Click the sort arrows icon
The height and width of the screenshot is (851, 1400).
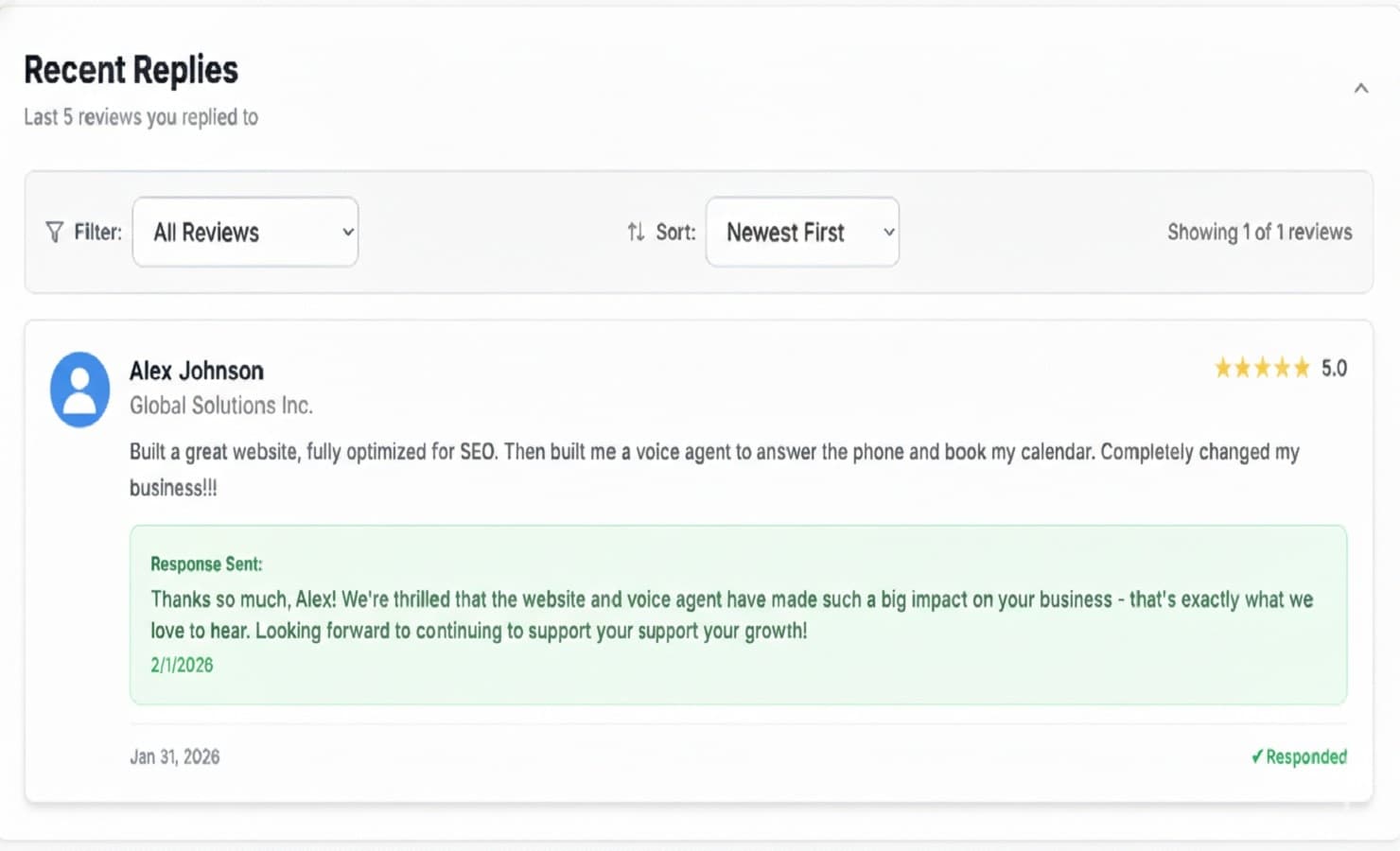tap(636, 232)
